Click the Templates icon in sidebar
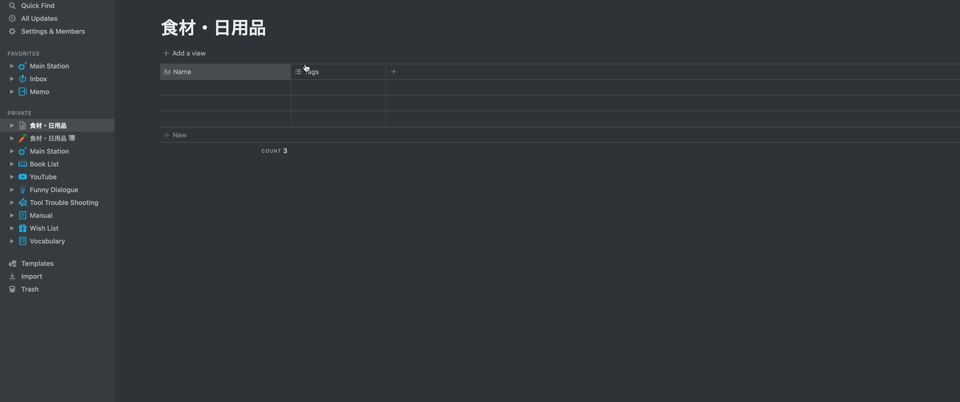The width and height of the screenshot is (960, 402). coord(12,264)
